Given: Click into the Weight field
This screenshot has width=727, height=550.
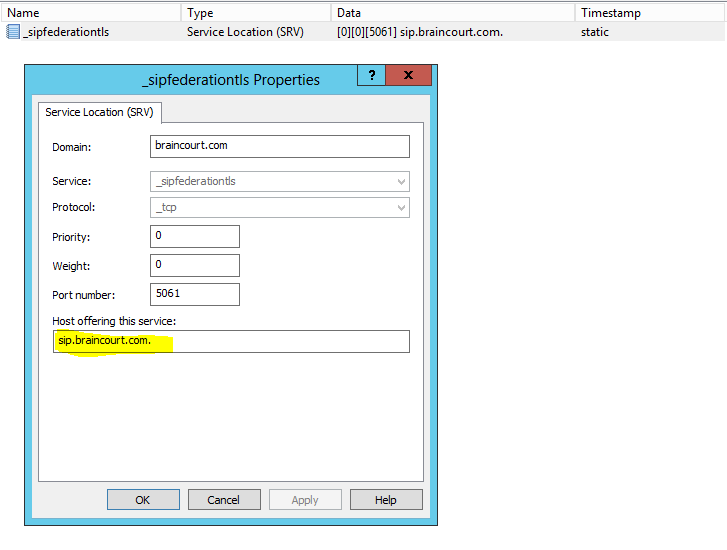Looking at the screenshot, I should [195, 265].
